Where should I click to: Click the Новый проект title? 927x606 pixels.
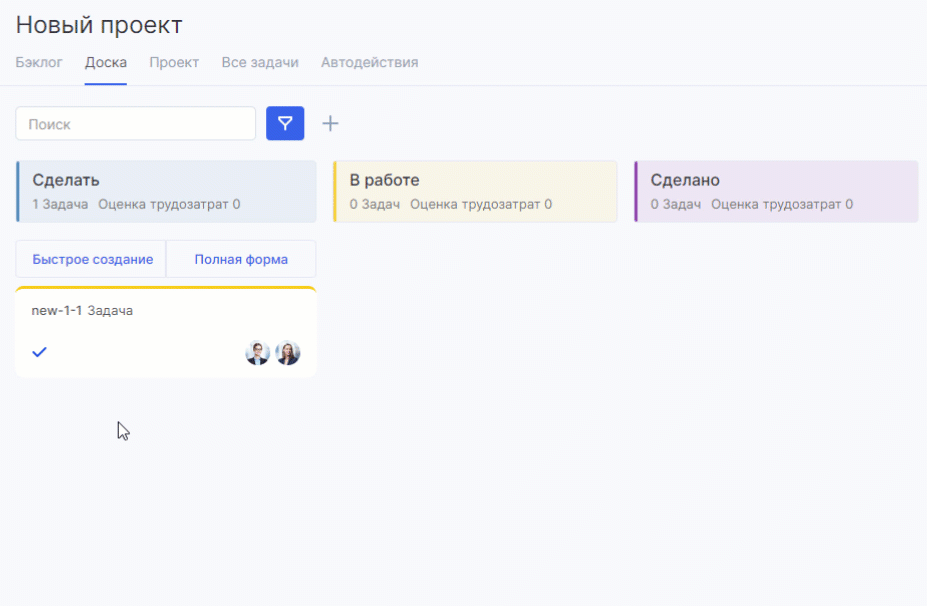99,25
